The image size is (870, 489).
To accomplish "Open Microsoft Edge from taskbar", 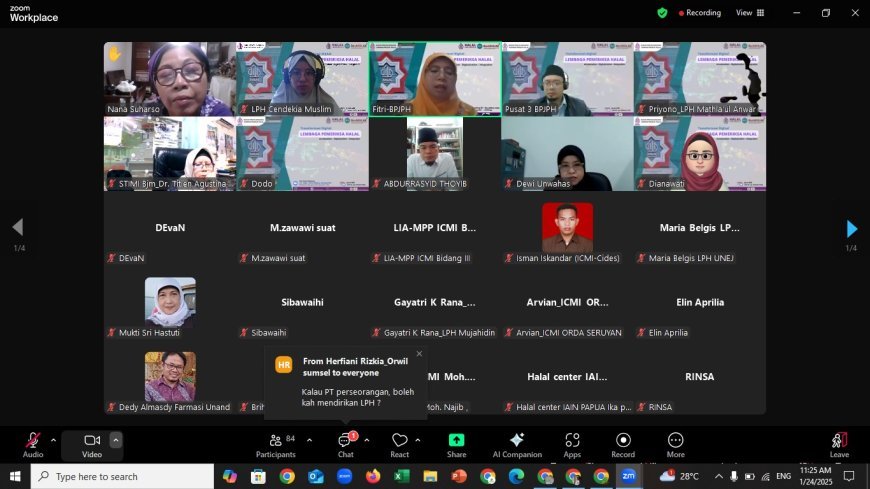I will tap(517, 476).
